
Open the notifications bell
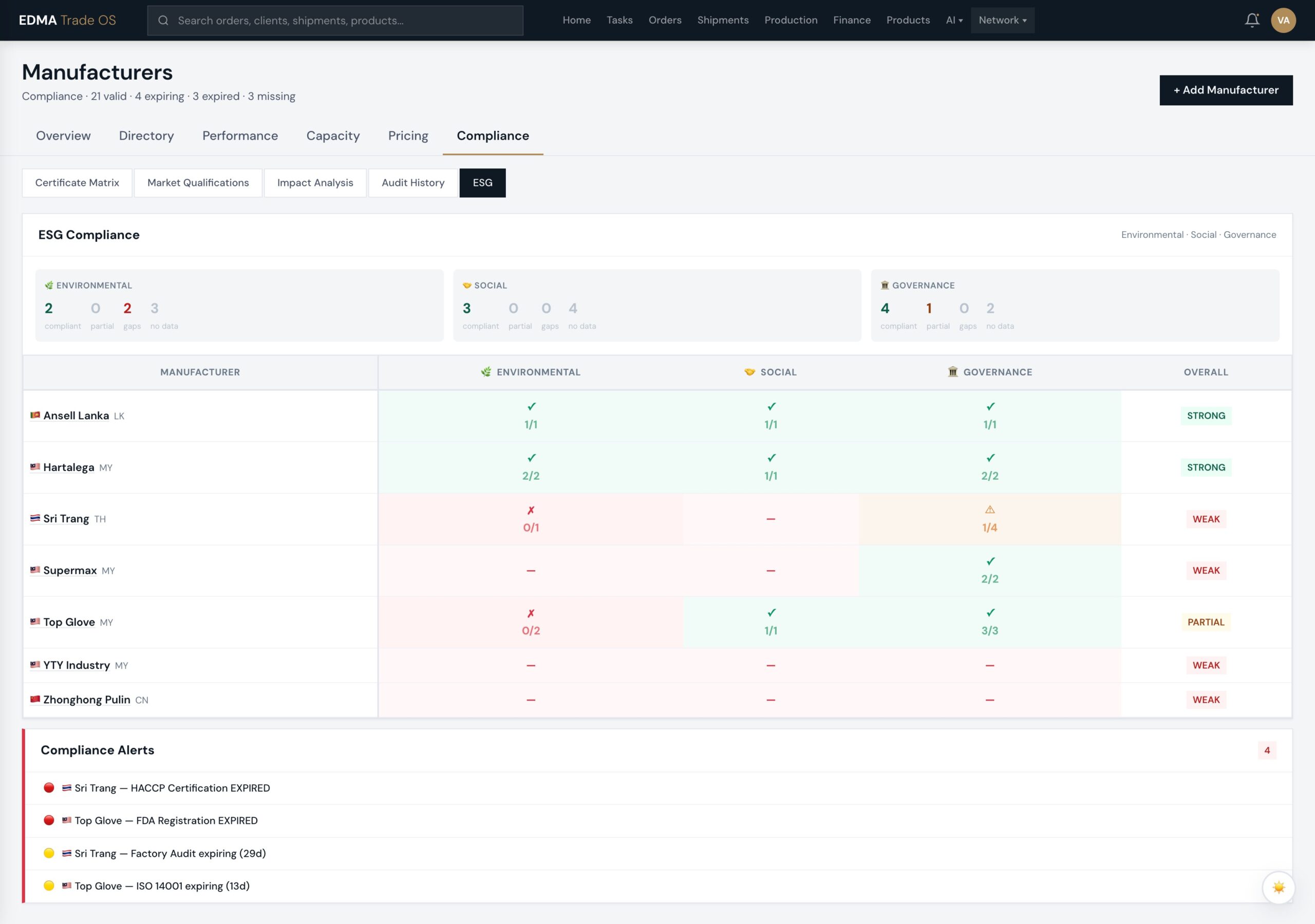point(1252,20)
